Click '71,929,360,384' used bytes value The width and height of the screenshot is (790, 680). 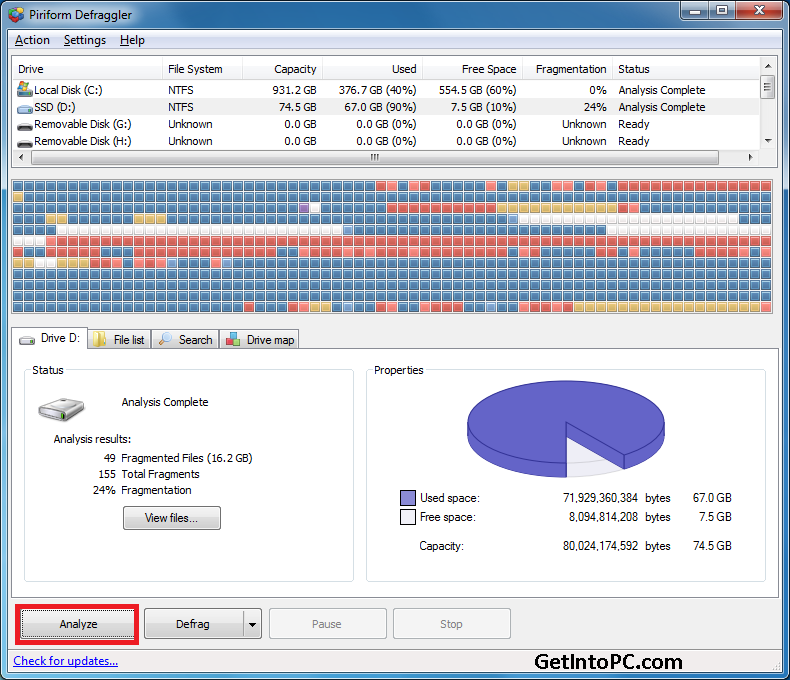click(600, 498)
